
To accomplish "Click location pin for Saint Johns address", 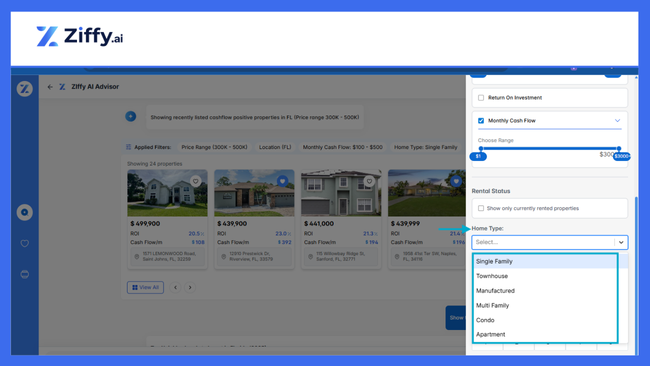I will (136, 257).
